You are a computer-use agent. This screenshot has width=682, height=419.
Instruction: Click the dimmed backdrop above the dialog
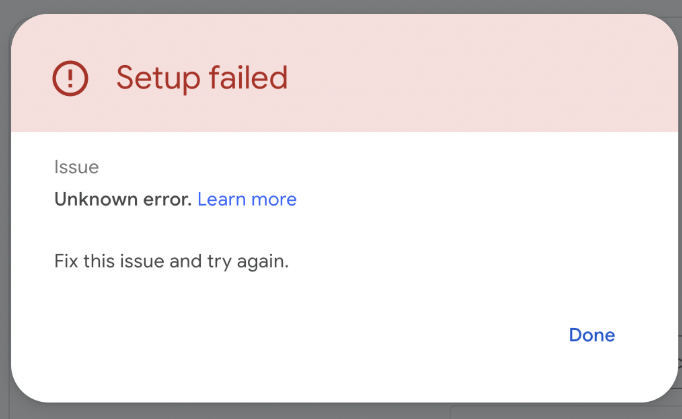(x=341, y=6)
